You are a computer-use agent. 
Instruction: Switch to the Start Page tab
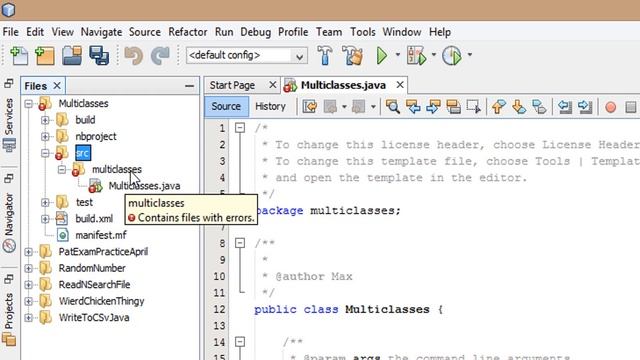(232, 85)
